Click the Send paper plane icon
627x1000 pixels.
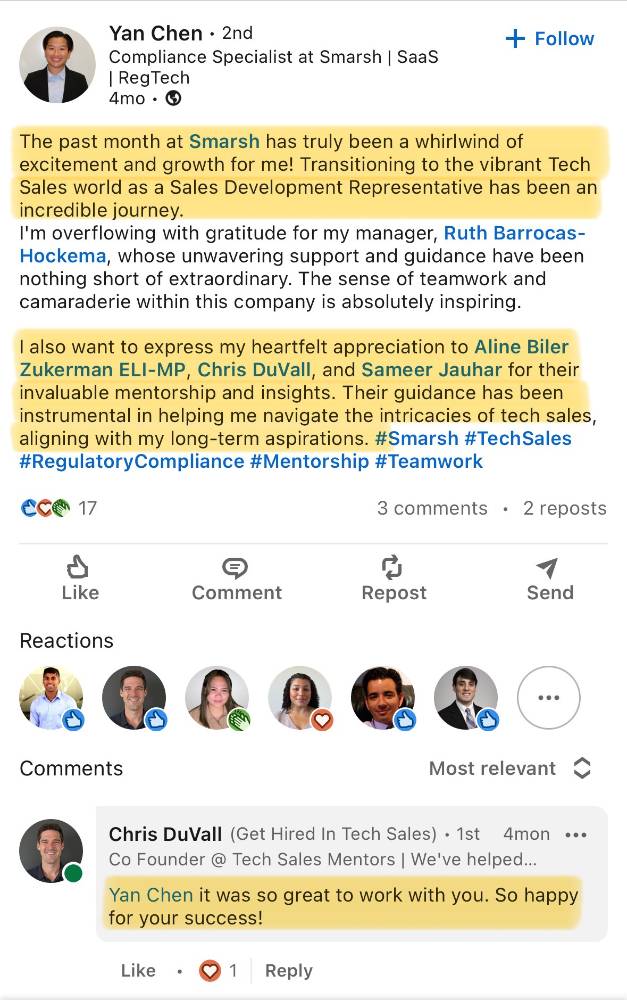click(548, 569)
